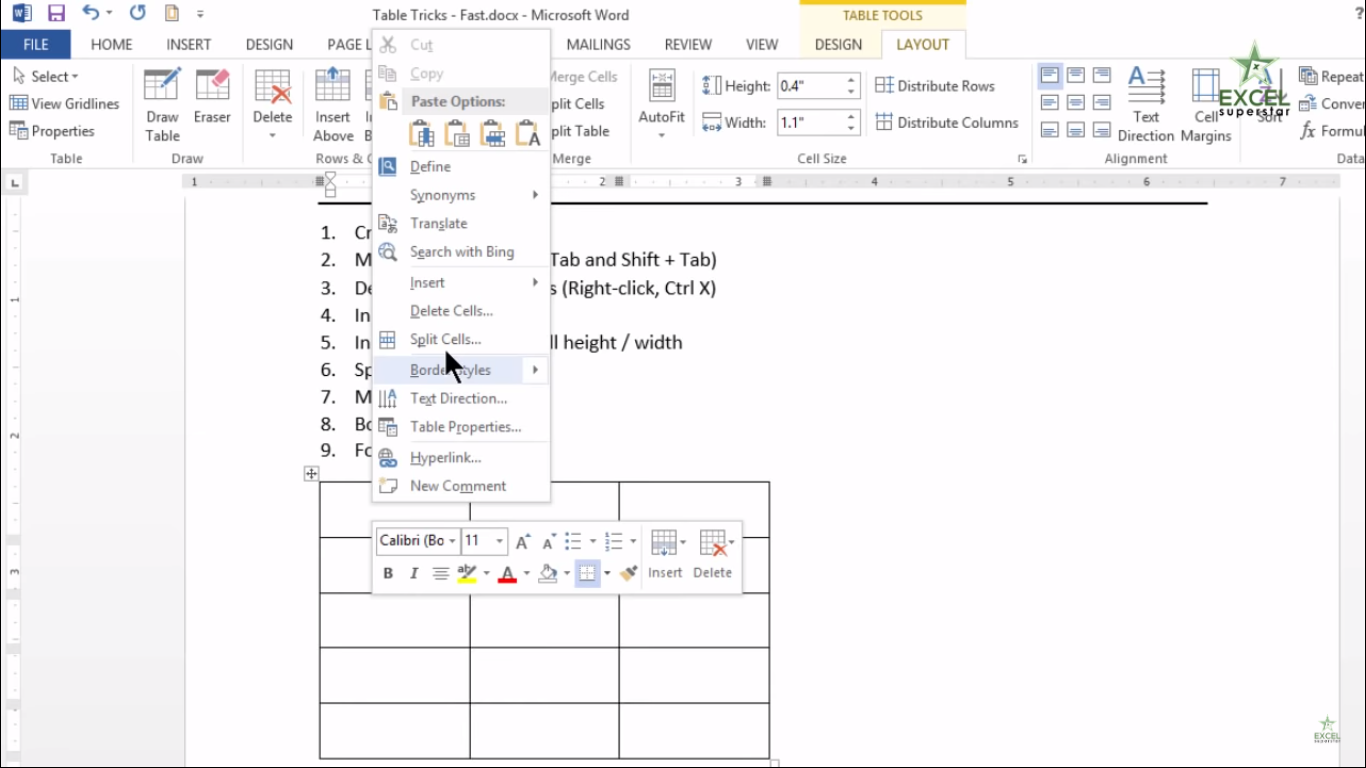Select the table Eraser tool
This screenshot has height=768, width=1366.
(x=212, y=98)
